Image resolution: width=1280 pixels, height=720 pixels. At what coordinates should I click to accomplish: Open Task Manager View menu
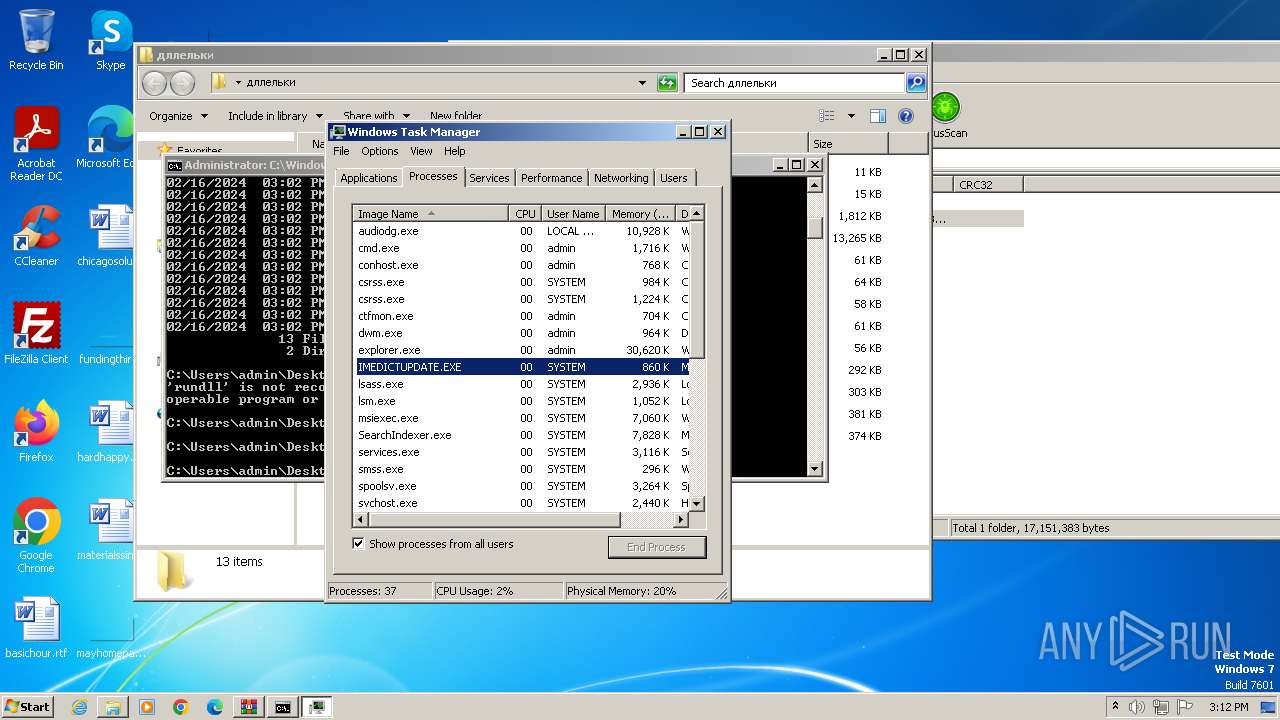pyautogui.click(x=421, y=151)
